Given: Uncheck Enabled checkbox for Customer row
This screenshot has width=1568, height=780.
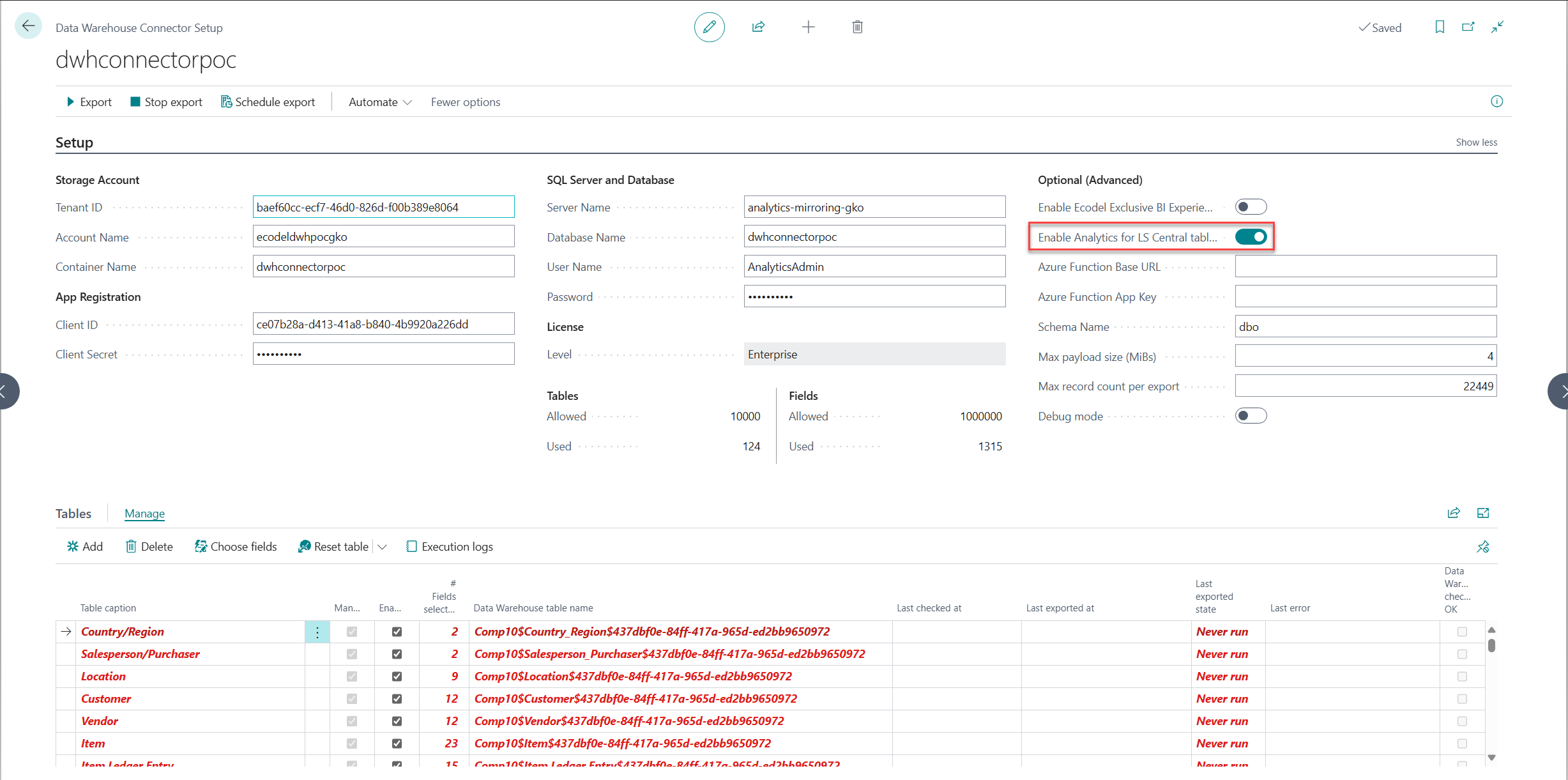Looking at the screenshot, I should [x=397, y=699].
